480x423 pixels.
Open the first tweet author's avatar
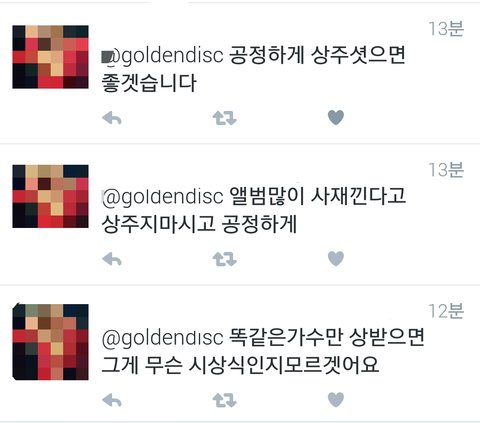[x=50, y=57]
